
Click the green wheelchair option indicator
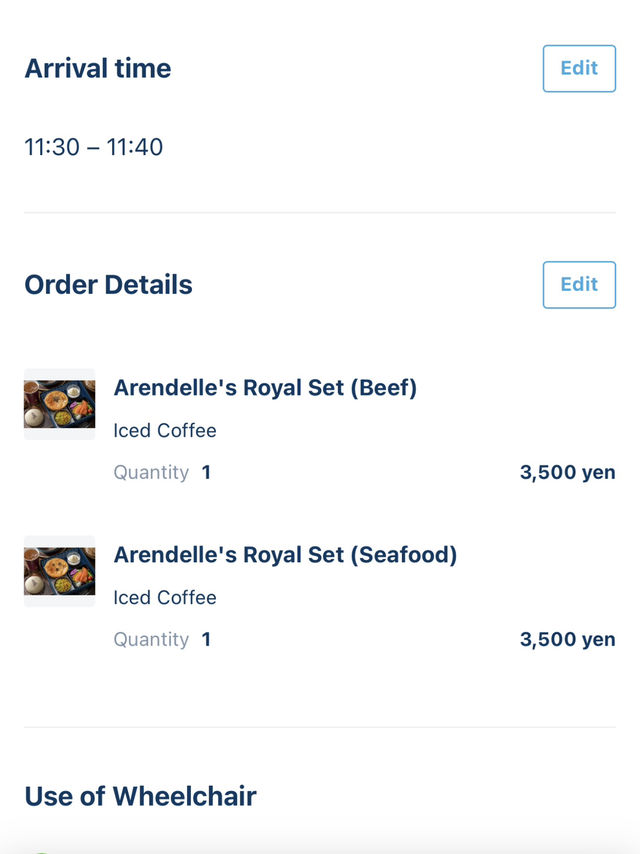(x=41, y=852)
